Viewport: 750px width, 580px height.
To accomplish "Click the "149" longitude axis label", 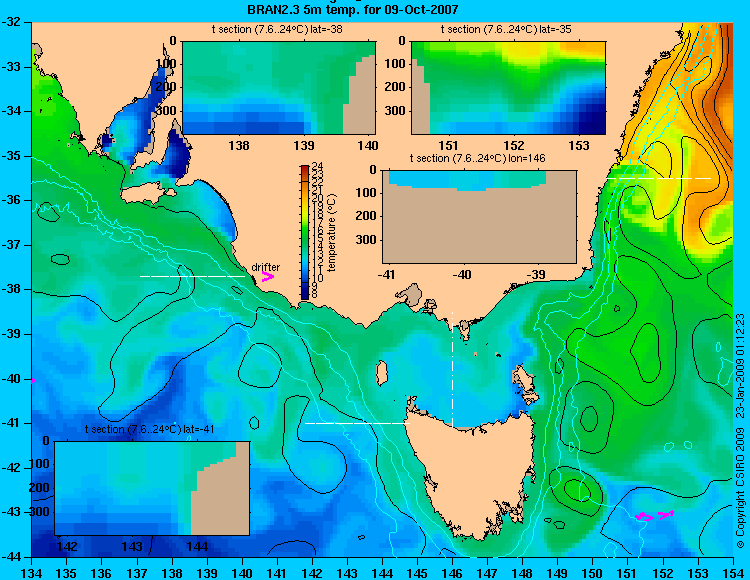I will [x=558, y=573].
